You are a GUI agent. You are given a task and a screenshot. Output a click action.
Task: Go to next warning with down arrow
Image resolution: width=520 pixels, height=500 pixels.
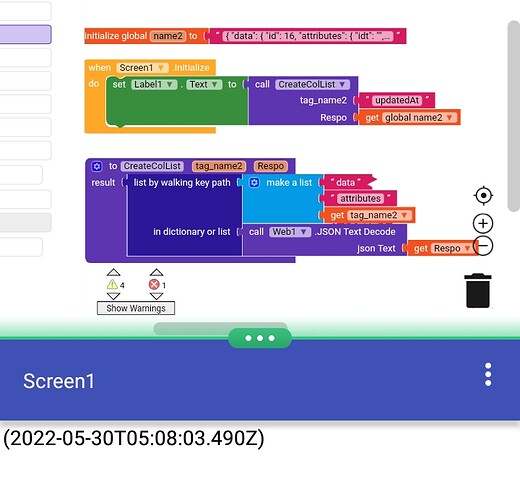click(x=113, y=296)
